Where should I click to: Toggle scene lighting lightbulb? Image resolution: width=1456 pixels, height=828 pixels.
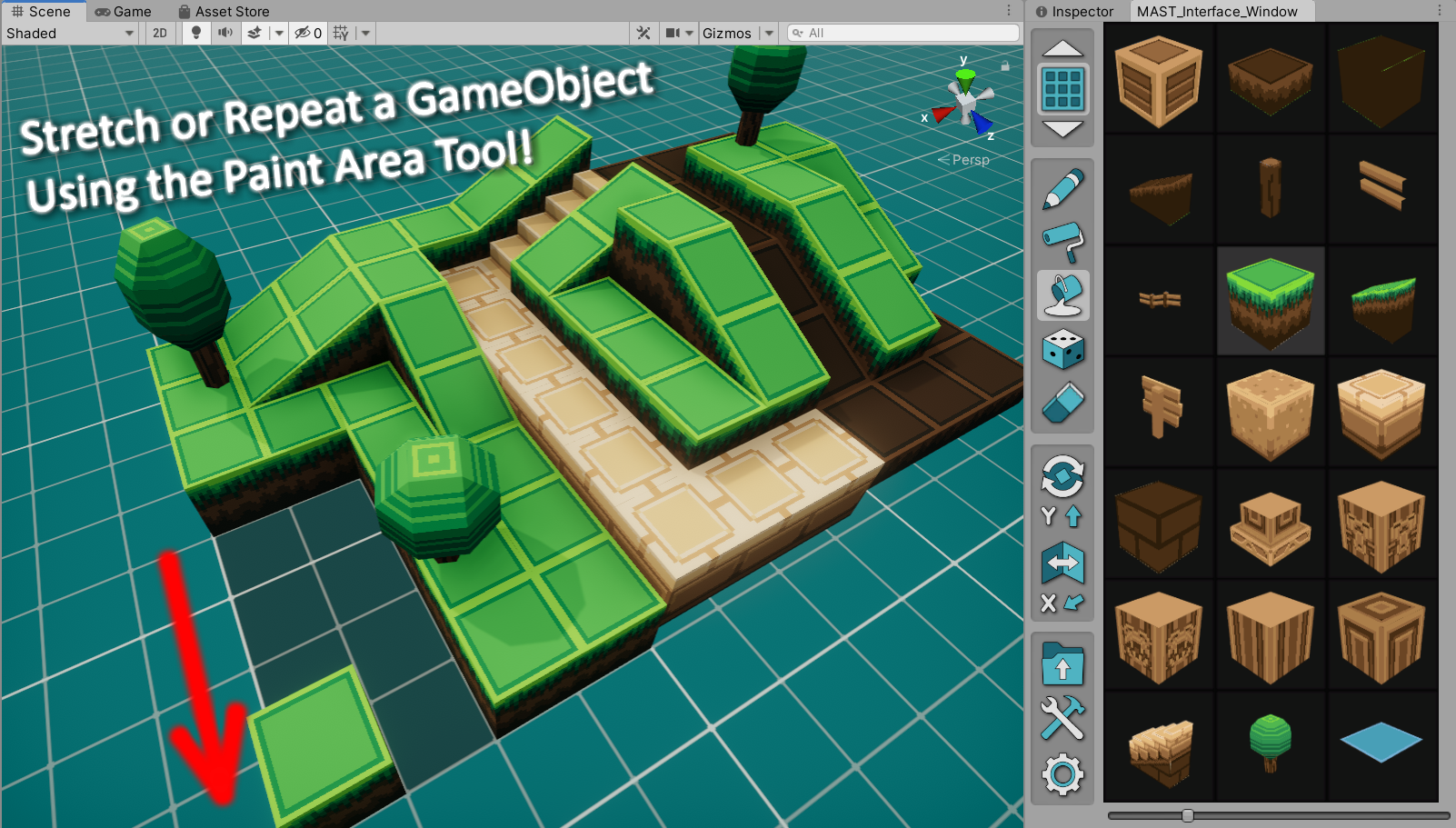coord(196,34)
